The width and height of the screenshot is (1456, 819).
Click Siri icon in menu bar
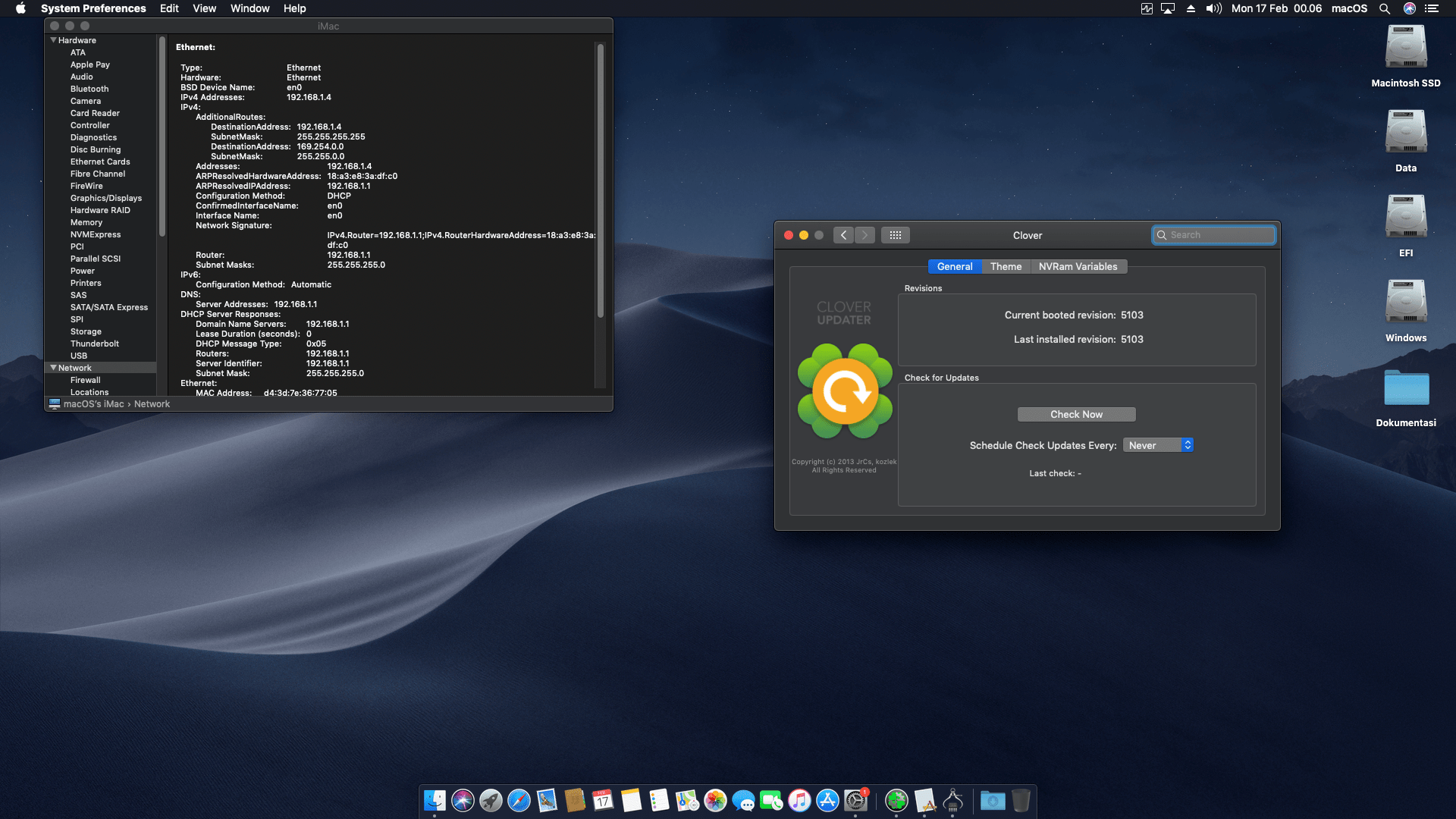tap(1409, 8)
